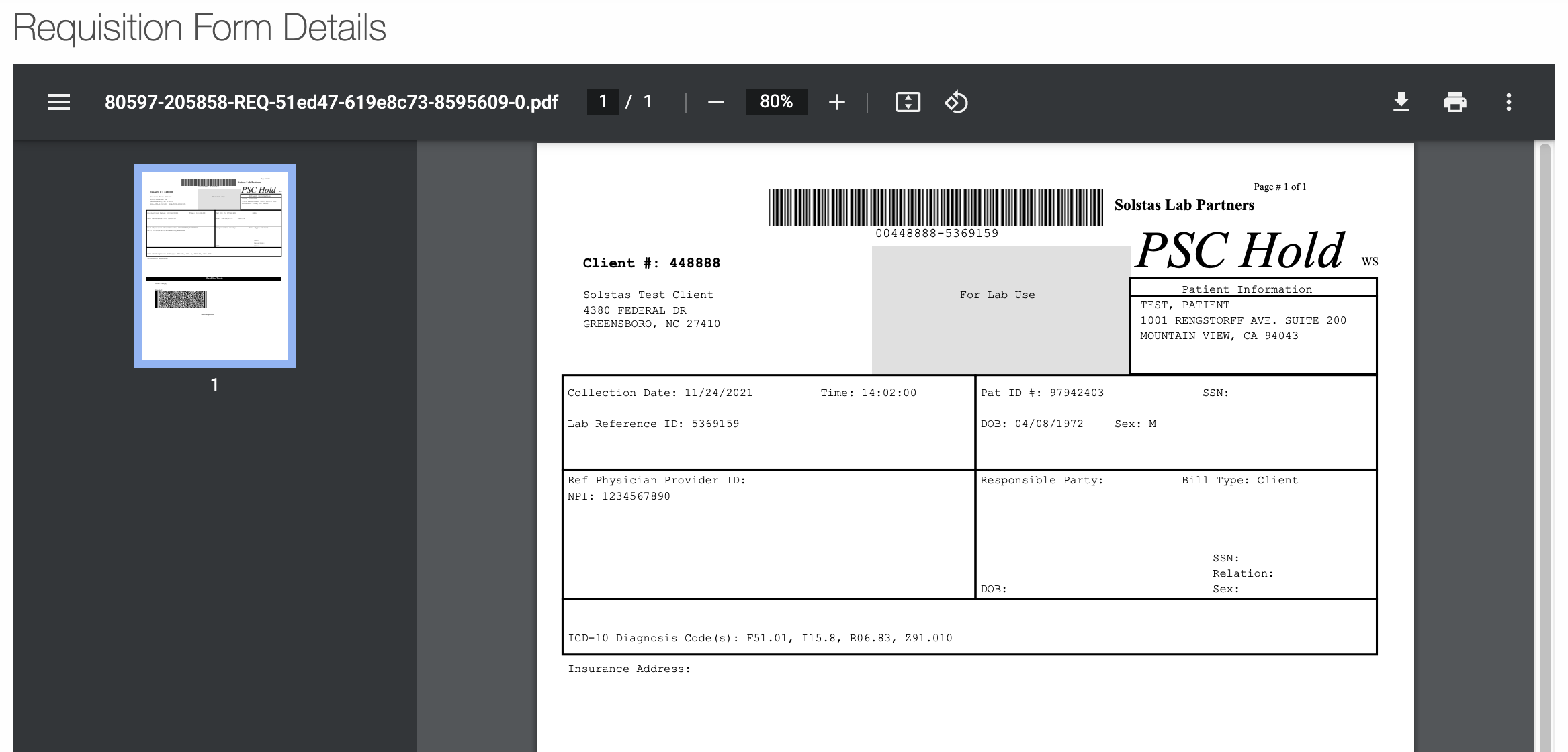This screenshot has height=752, width=1568.
Task: Click the Collection Date: 11/24/2021 text
Action: [660, 393]
